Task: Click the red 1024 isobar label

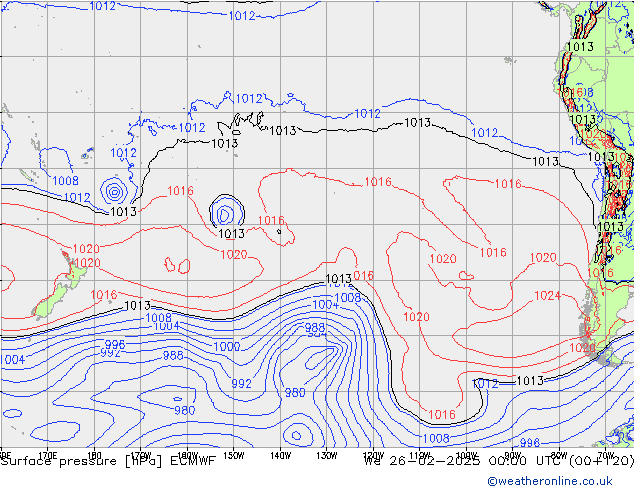Action: pyautogui.click(x=547, y=296)
